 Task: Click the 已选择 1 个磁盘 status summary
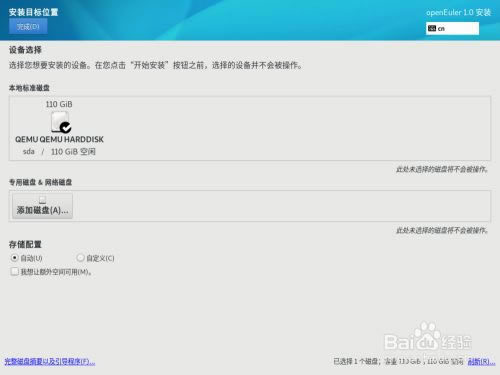(398, 361)
